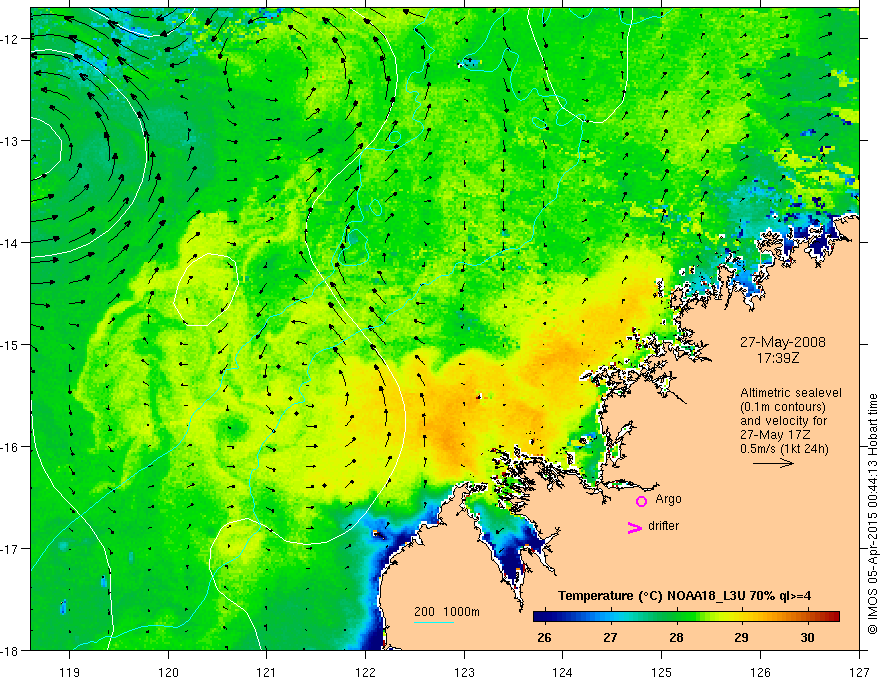Click the longitude axis label '125'
880x680 pixels.
tap(662, 672)
